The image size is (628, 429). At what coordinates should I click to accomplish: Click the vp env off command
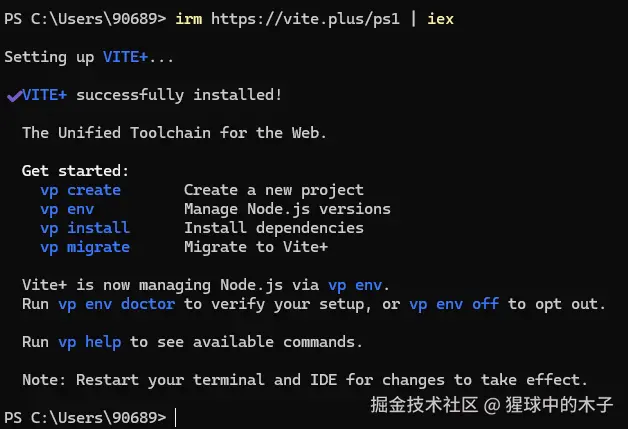tap(453, 304)
